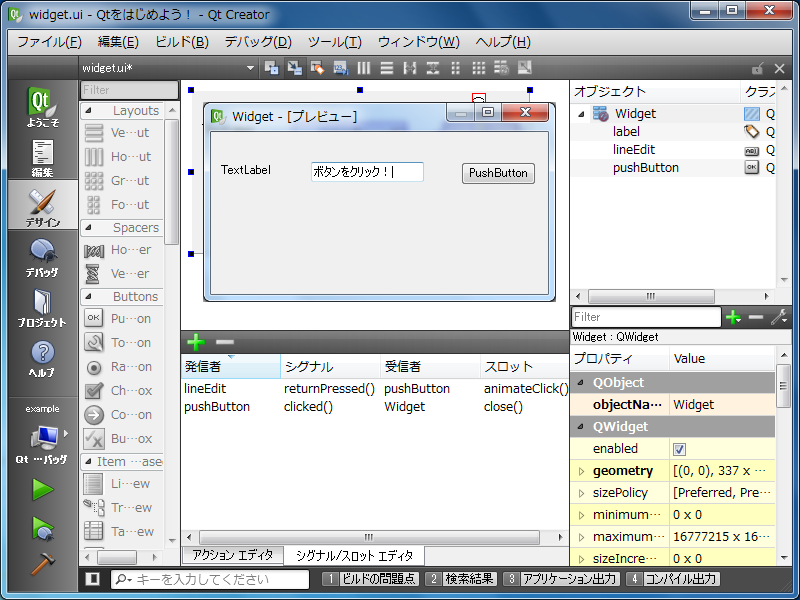Click the wrench icon in property editor

pos(778,317)
